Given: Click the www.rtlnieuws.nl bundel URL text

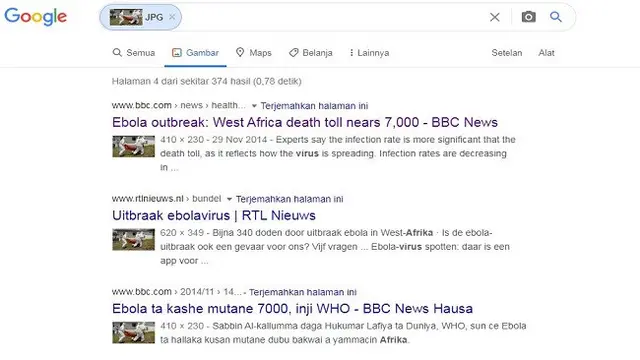Looking at the screenshot, I should [x=167, y=198].
